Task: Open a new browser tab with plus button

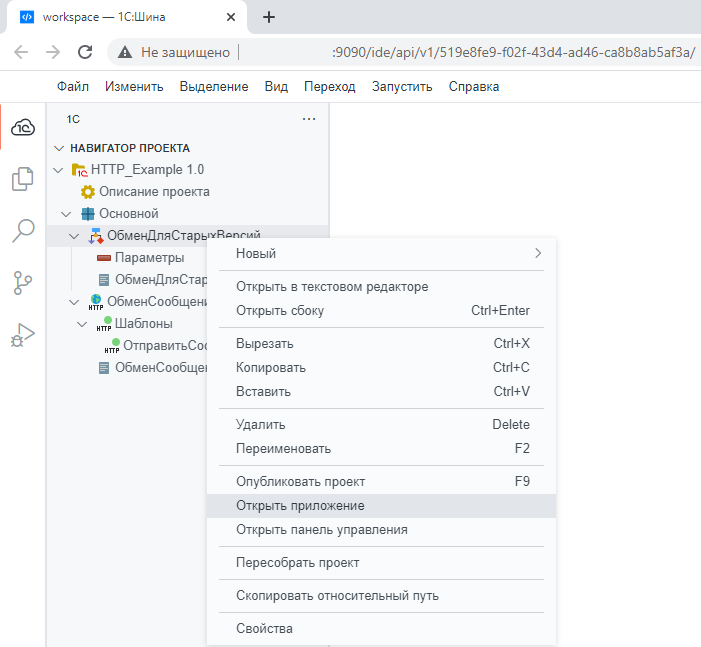Action: coord(268,17)
